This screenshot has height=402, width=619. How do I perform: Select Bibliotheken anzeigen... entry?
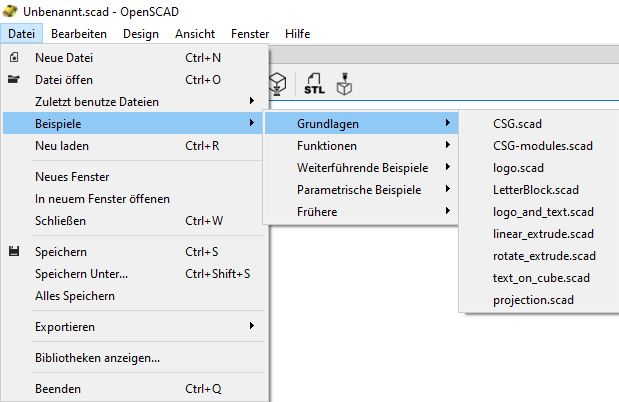click(x=97, y=358)
